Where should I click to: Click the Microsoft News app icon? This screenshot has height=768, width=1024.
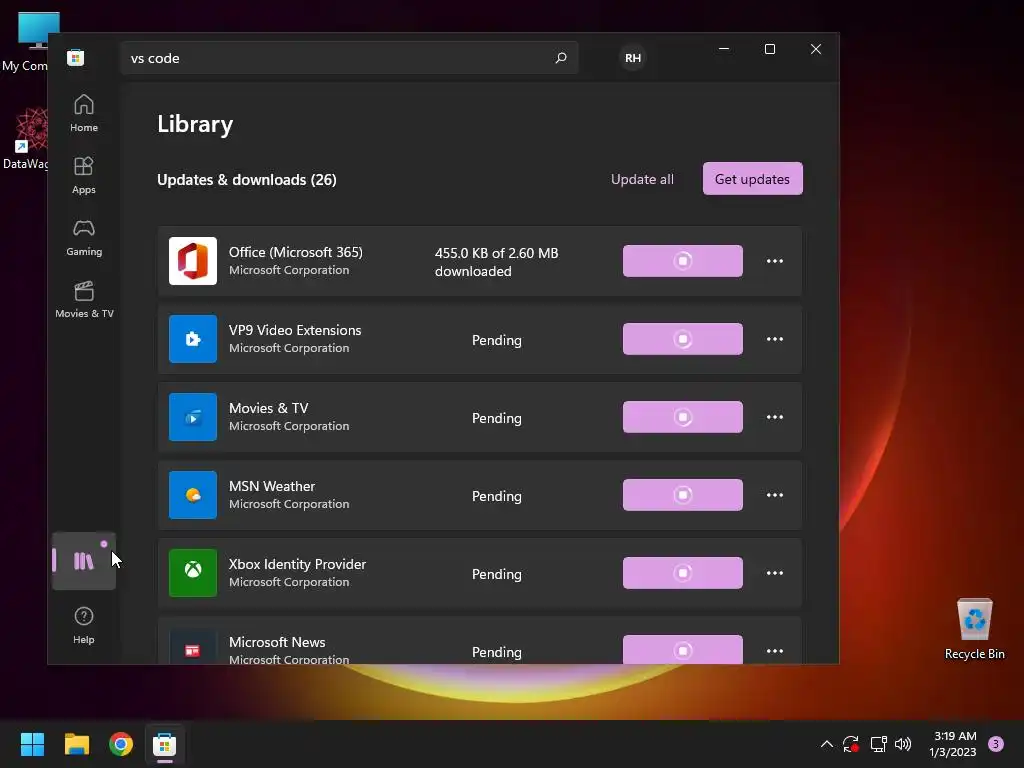pyautogui.click(x=193, y=647)
